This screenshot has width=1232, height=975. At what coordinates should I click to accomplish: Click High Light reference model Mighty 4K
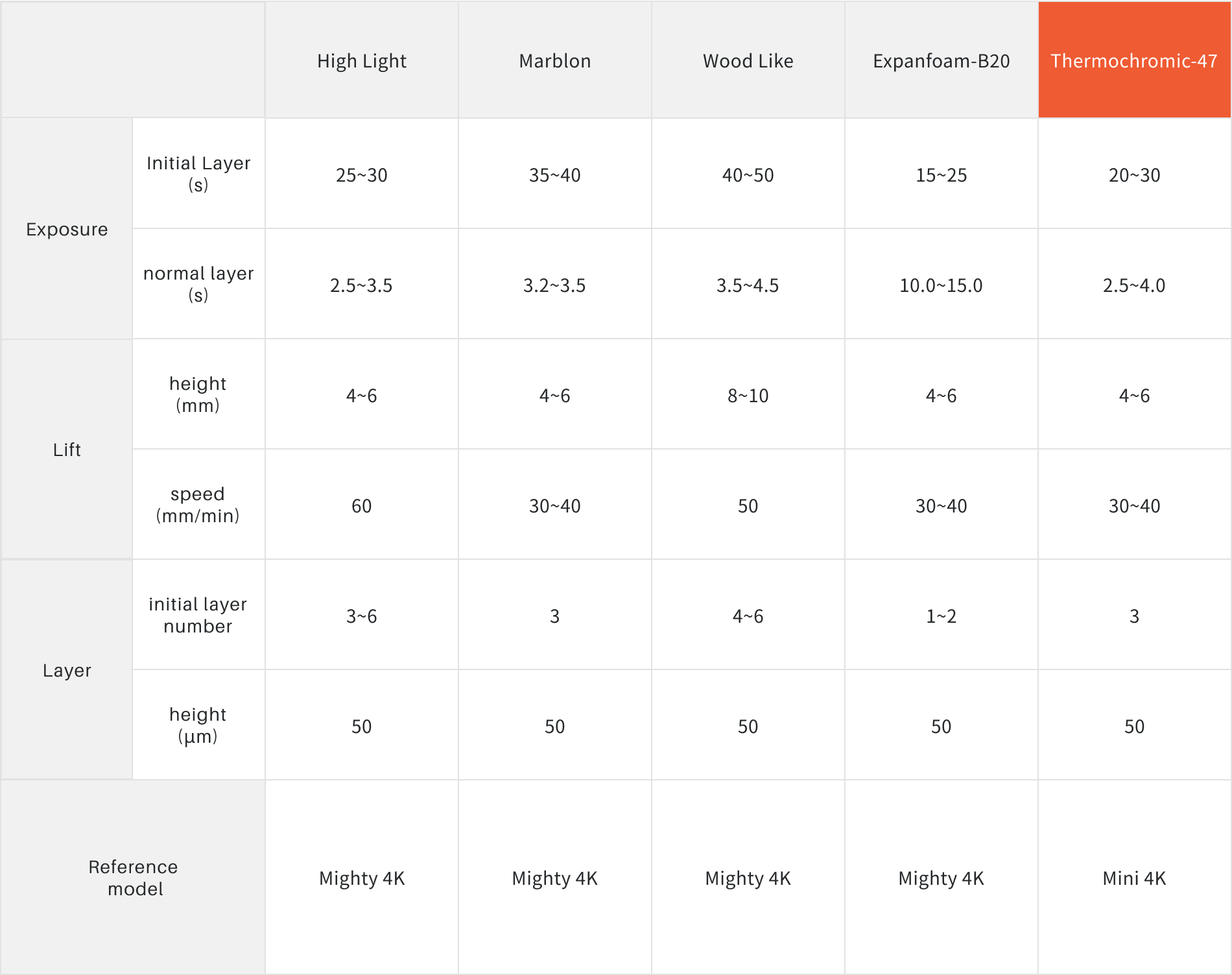coord(362,878)
